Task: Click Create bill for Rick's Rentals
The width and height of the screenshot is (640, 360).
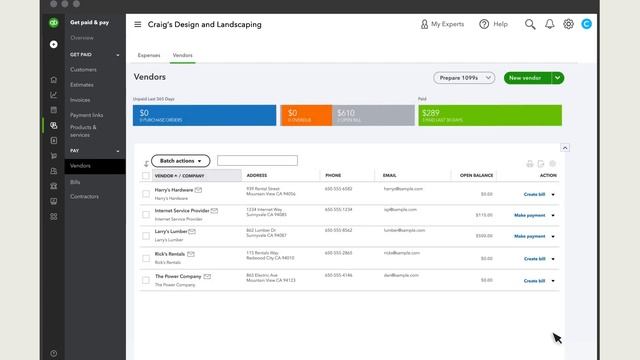Action: pos(534,259)
